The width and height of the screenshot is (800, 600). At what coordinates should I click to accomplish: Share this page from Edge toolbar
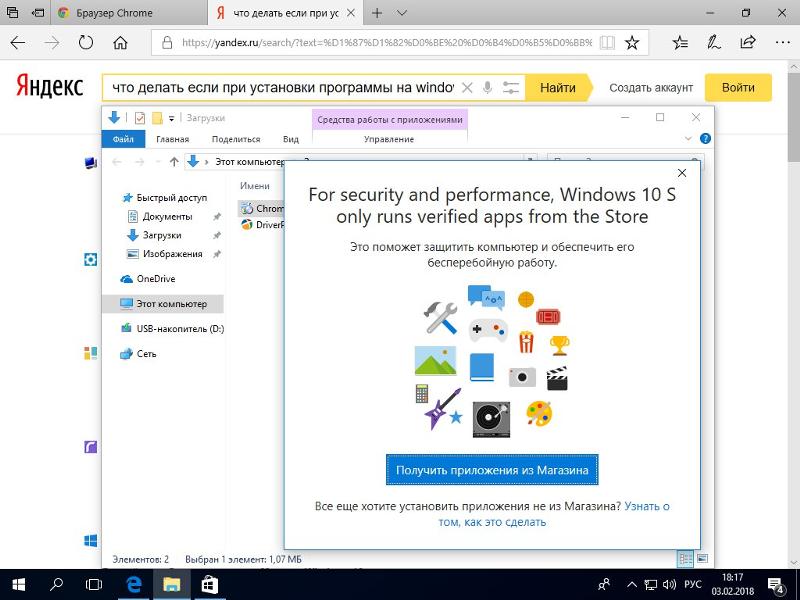[748, 43]
